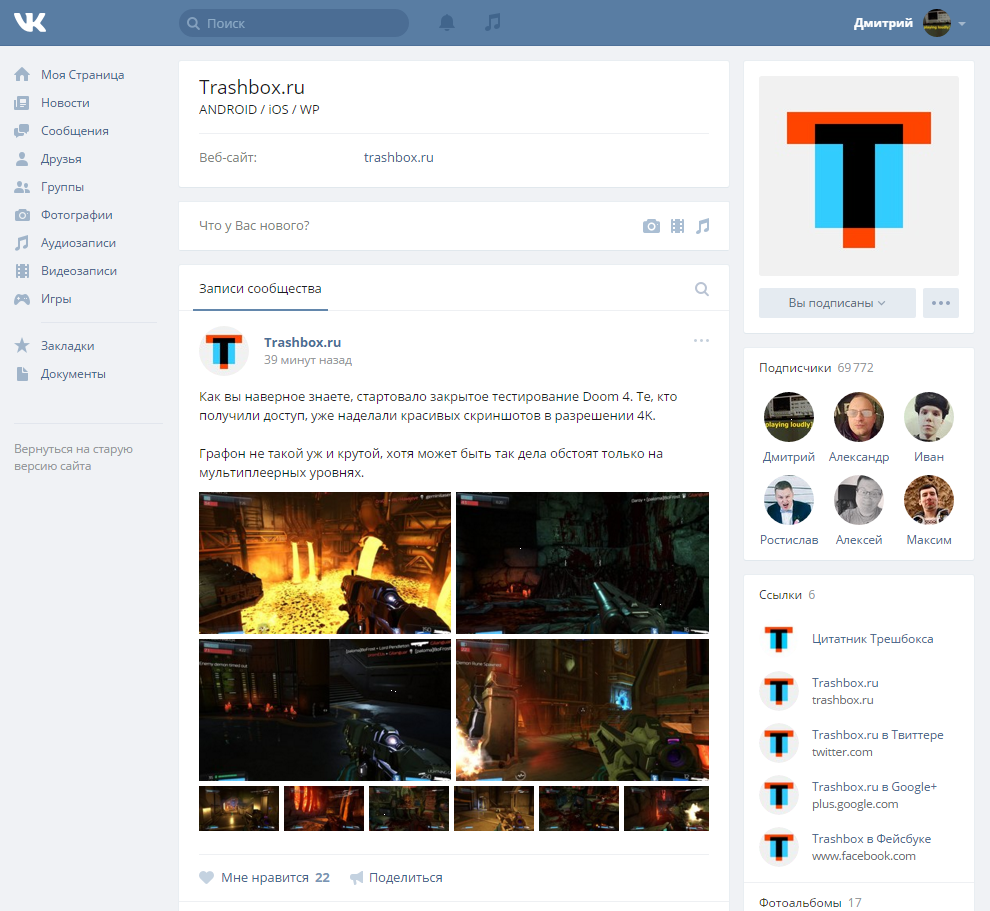Open the lava cave Doom screenshot

tap(325, 563)
